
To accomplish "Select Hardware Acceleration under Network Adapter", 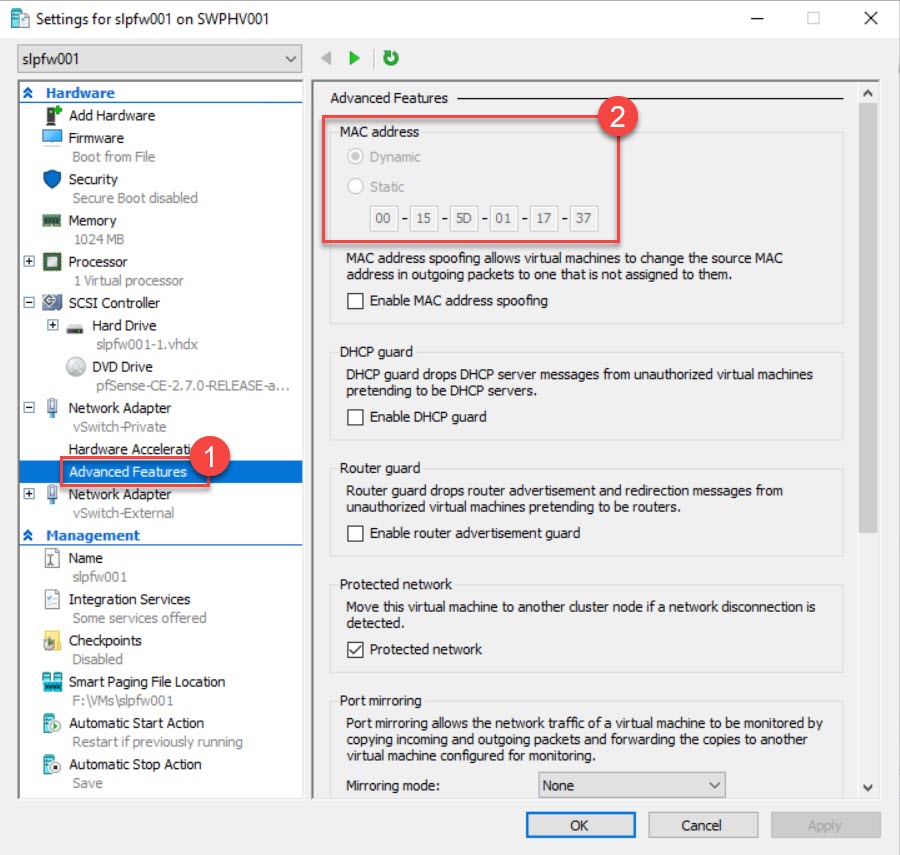I will click(x=126, y=449).
